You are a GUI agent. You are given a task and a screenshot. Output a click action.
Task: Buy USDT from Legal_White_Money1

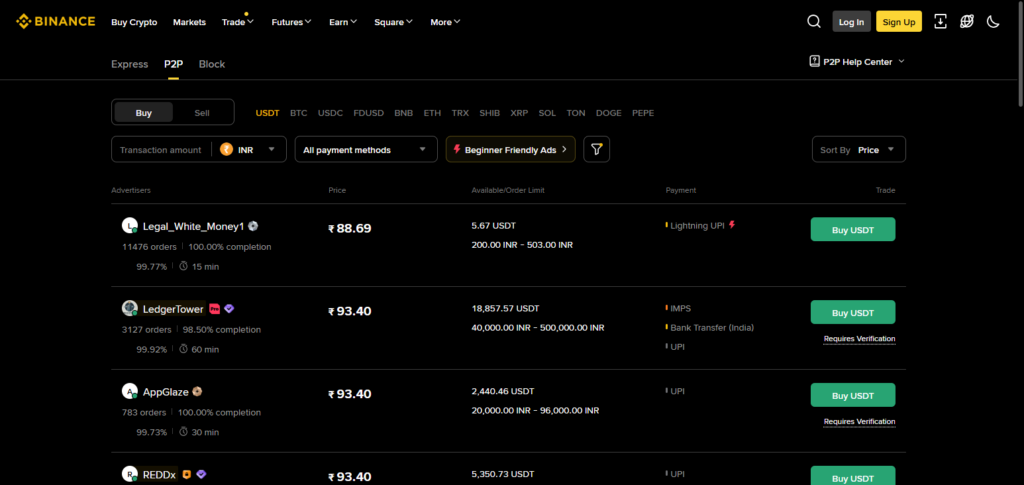click(853, 230)
